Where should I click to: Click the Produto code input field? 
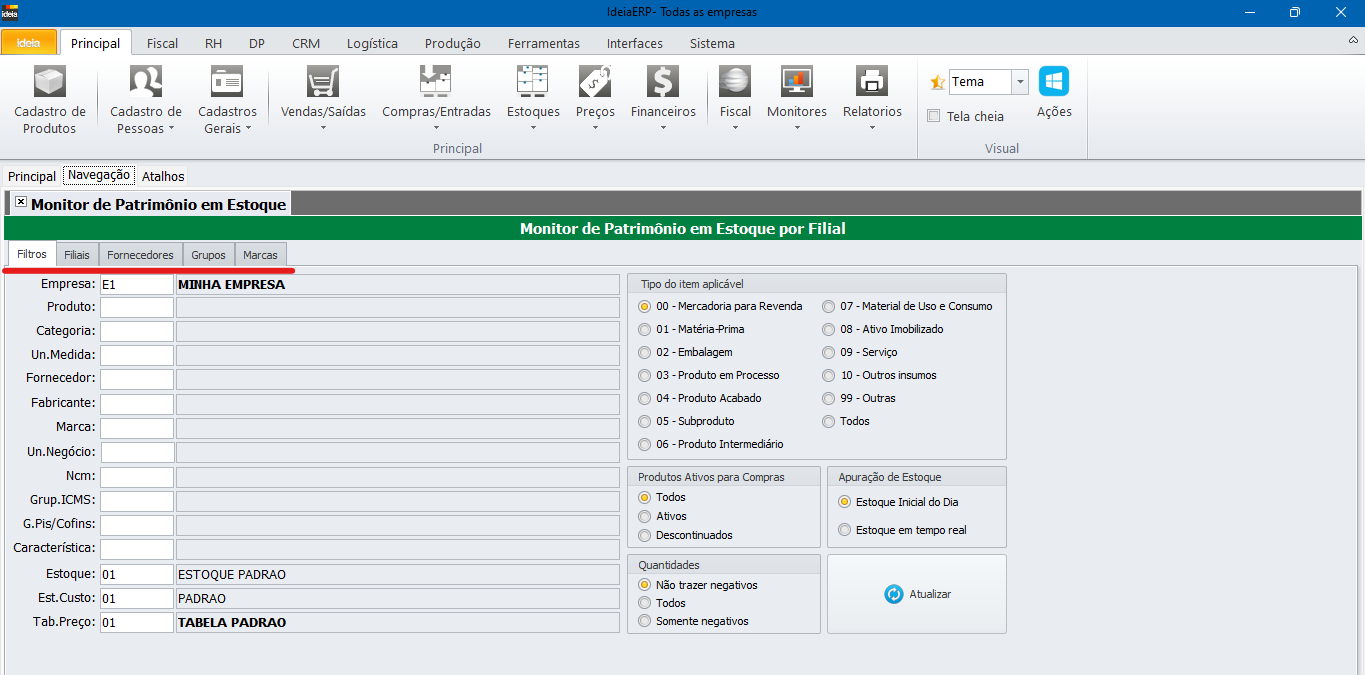coord(137,307)
